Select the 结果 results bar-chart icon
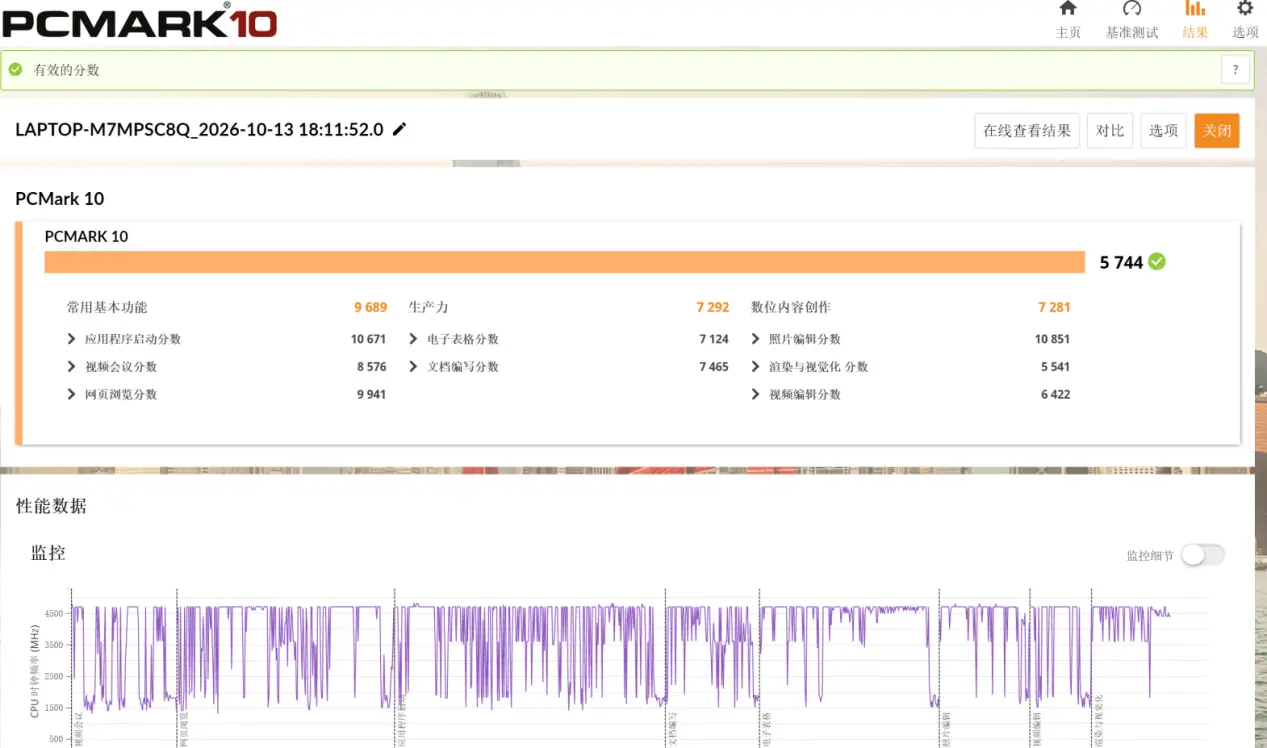This screenshot has height=748, width=1267. [x=1195, y=9]
